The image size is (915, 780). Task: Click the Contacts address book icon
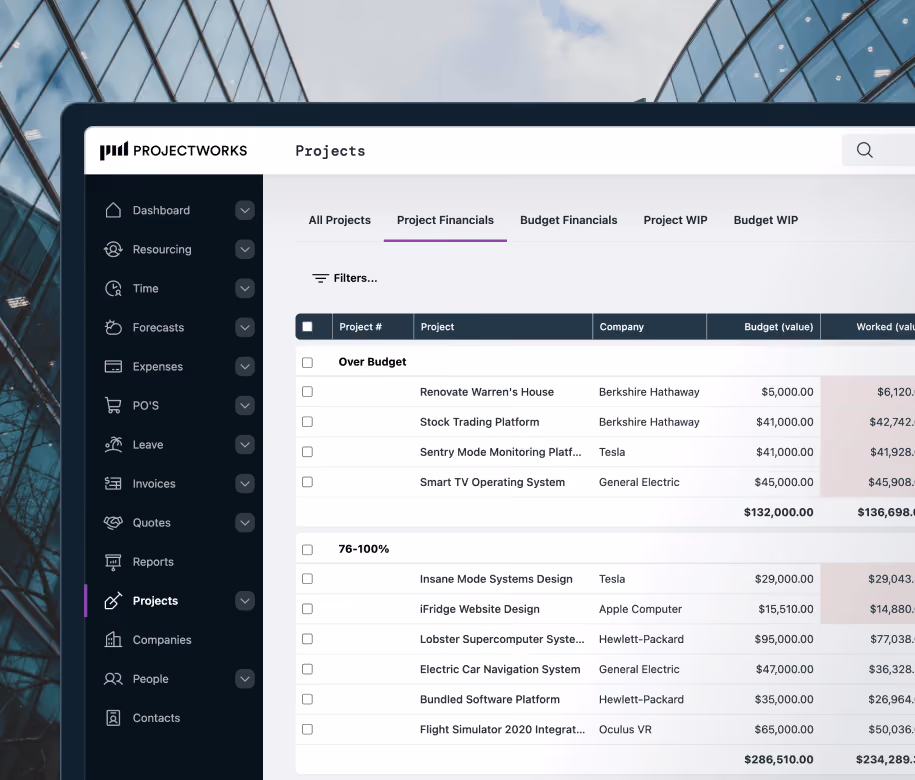click(x=113, y=718)
